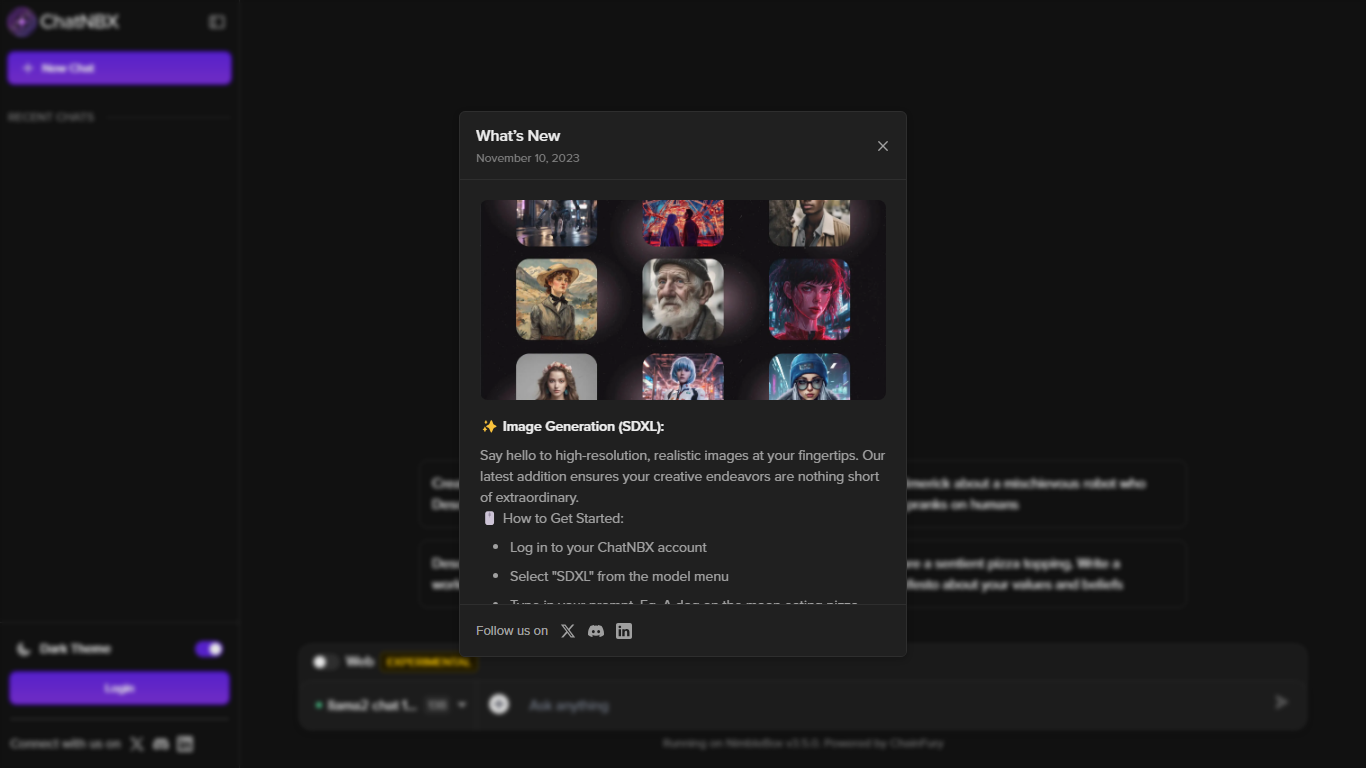Start a New Chat

coord(119,68)
